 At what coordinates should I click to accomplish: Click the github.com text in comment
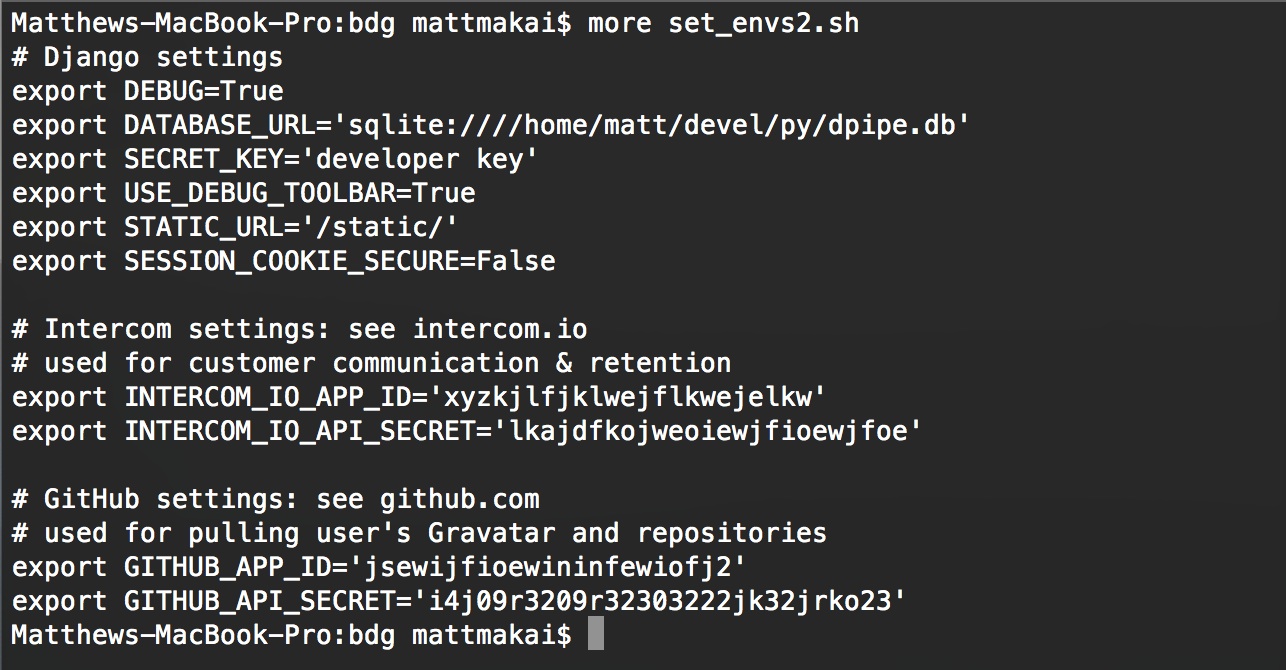[460, 499]
